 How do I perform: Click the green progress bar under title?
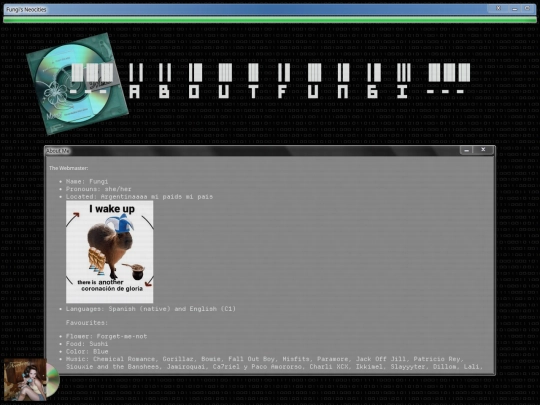[x=270, y=19]
